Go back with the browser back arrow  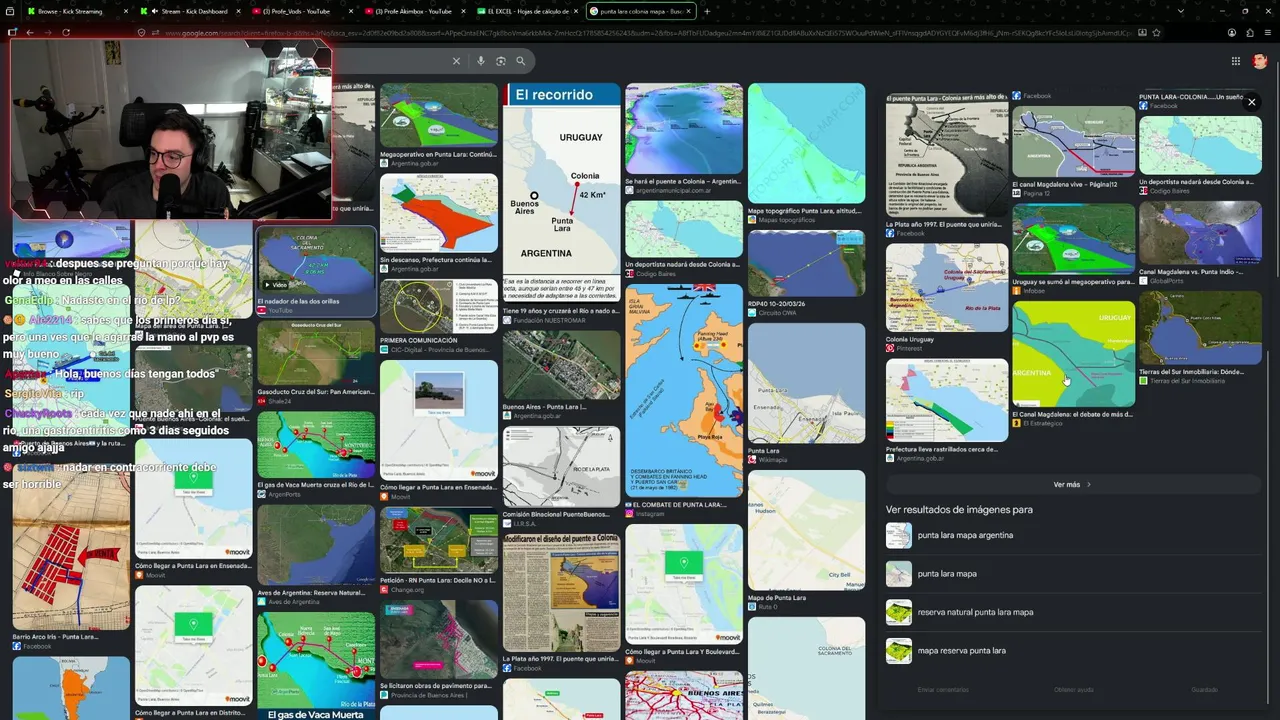(x=30, y=32)
